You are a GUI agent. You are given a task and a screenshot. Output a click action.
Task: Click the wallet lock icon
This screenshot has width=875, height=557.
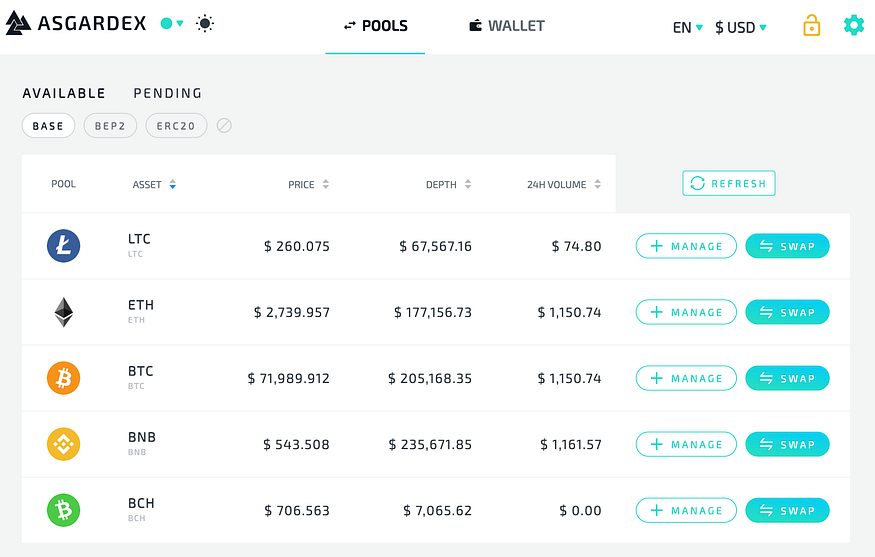pyautogui.click(x=811, y=26)
